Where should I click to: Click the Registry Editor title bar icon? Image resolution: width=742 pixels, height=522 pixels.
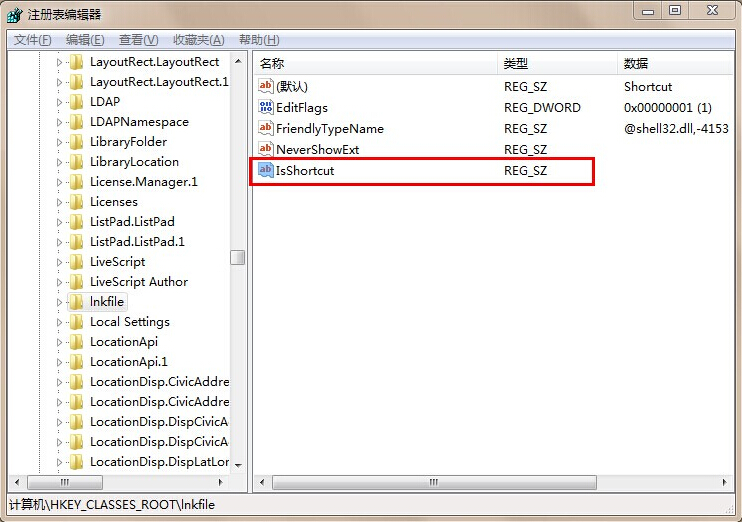click(16, 14)
